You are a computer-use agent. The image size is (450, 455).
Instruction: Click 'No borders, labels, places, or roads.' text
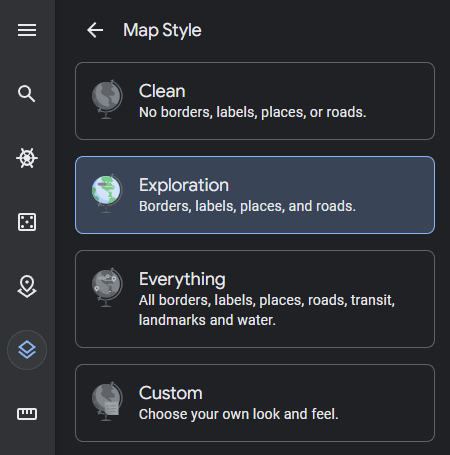[x=252, y=112]
